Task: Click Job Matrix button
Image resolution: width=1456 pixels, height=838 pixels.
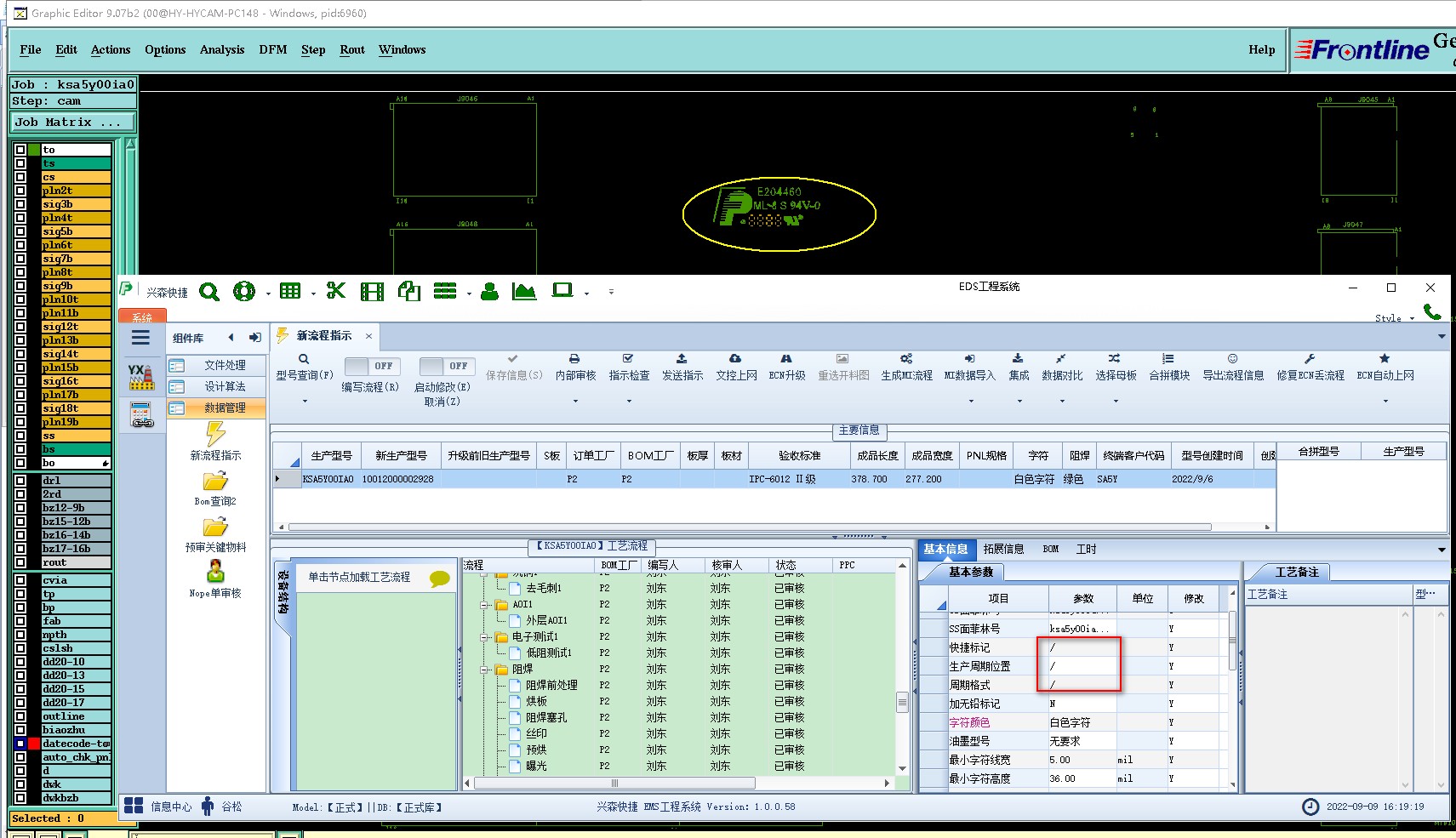Action: [72, 122]
